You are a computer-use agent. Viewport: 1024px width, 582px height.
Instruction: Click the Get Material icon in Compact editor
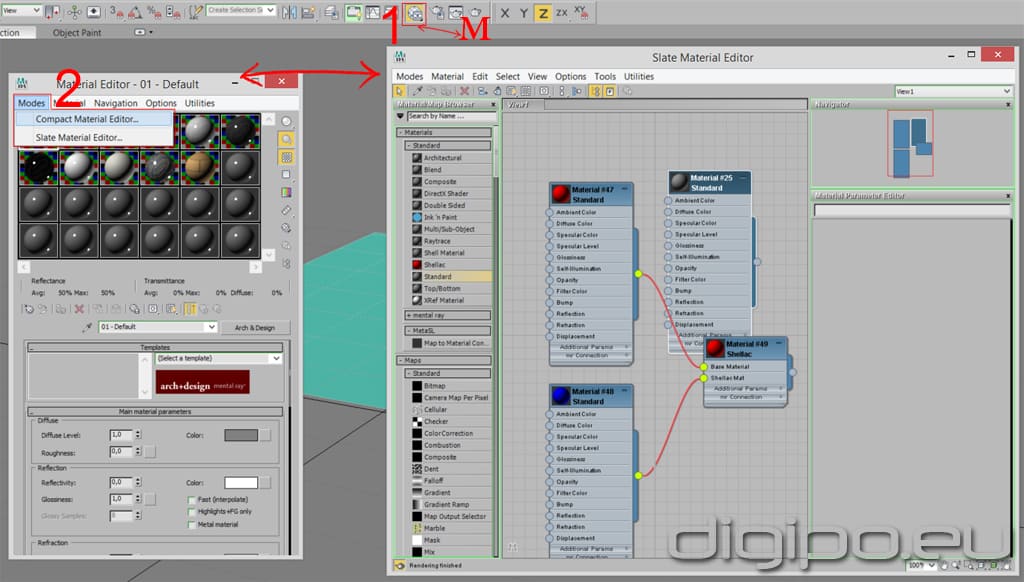click(x=27, y=310)
